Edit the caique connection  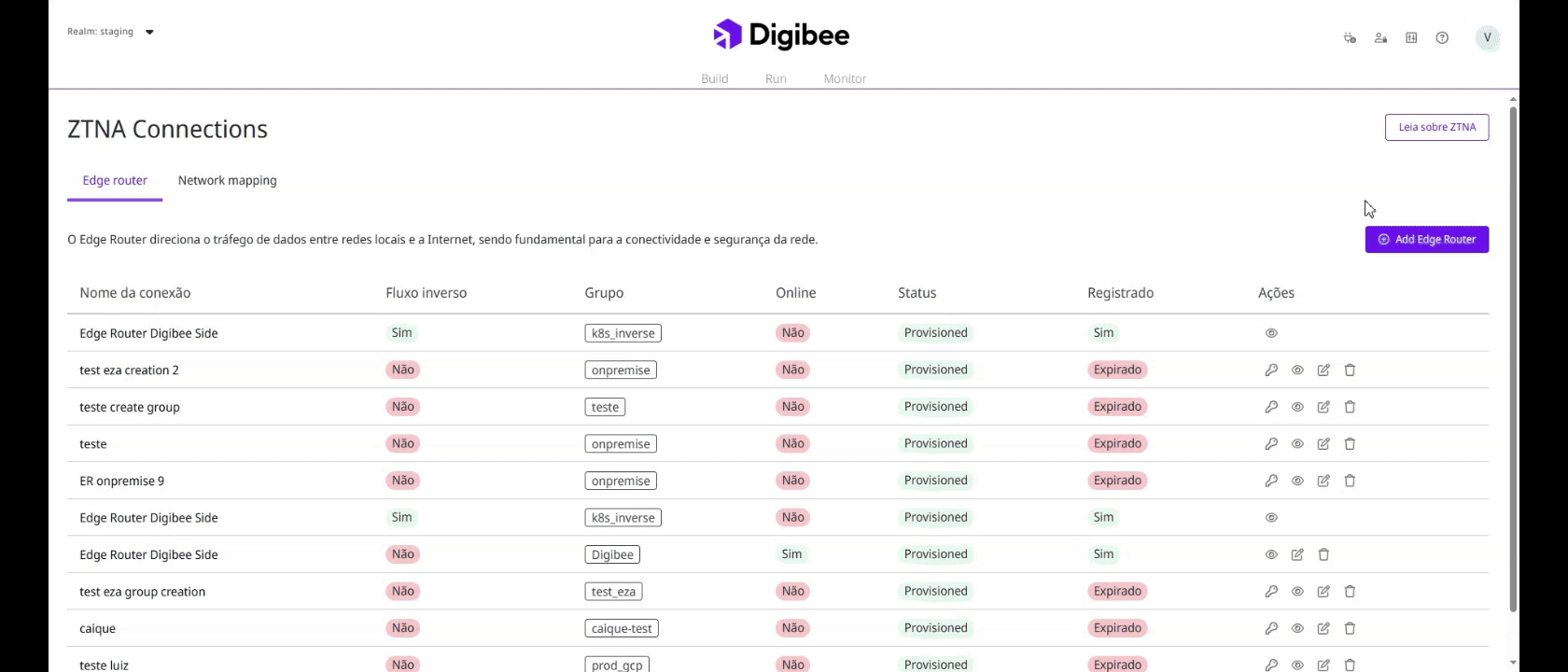(x=1323, y=628)
